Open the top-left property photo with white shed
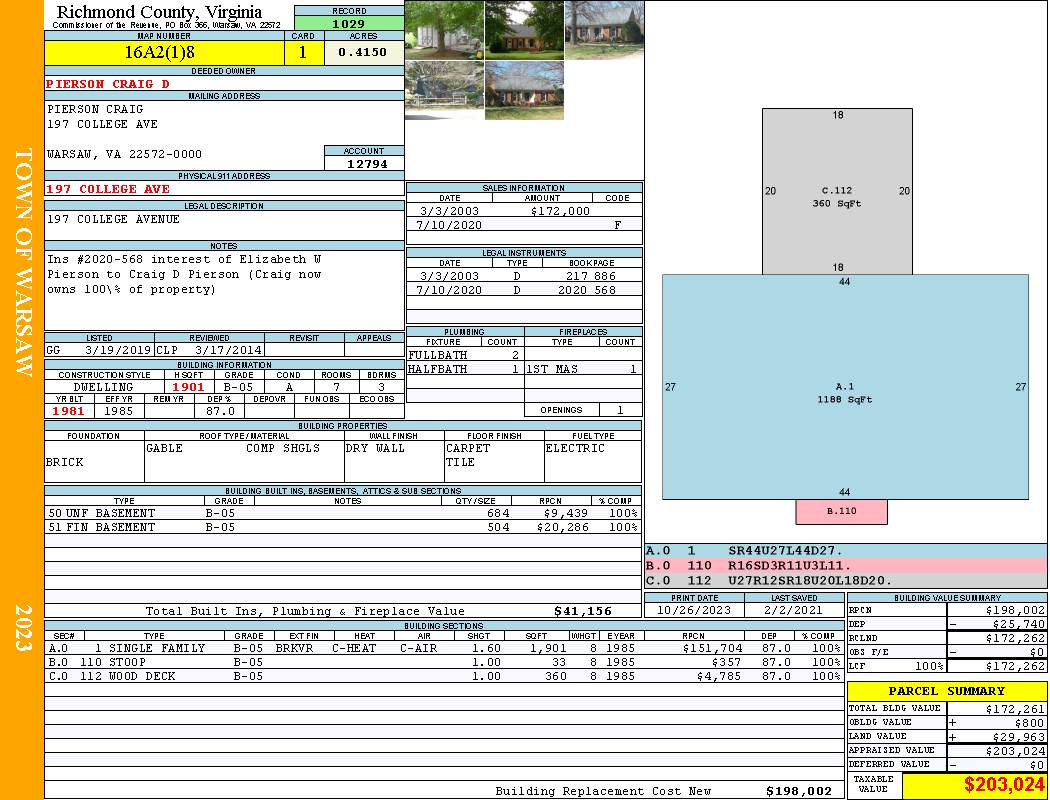Viewport: 1050px width, 800px height. click(x=444, y=30)
